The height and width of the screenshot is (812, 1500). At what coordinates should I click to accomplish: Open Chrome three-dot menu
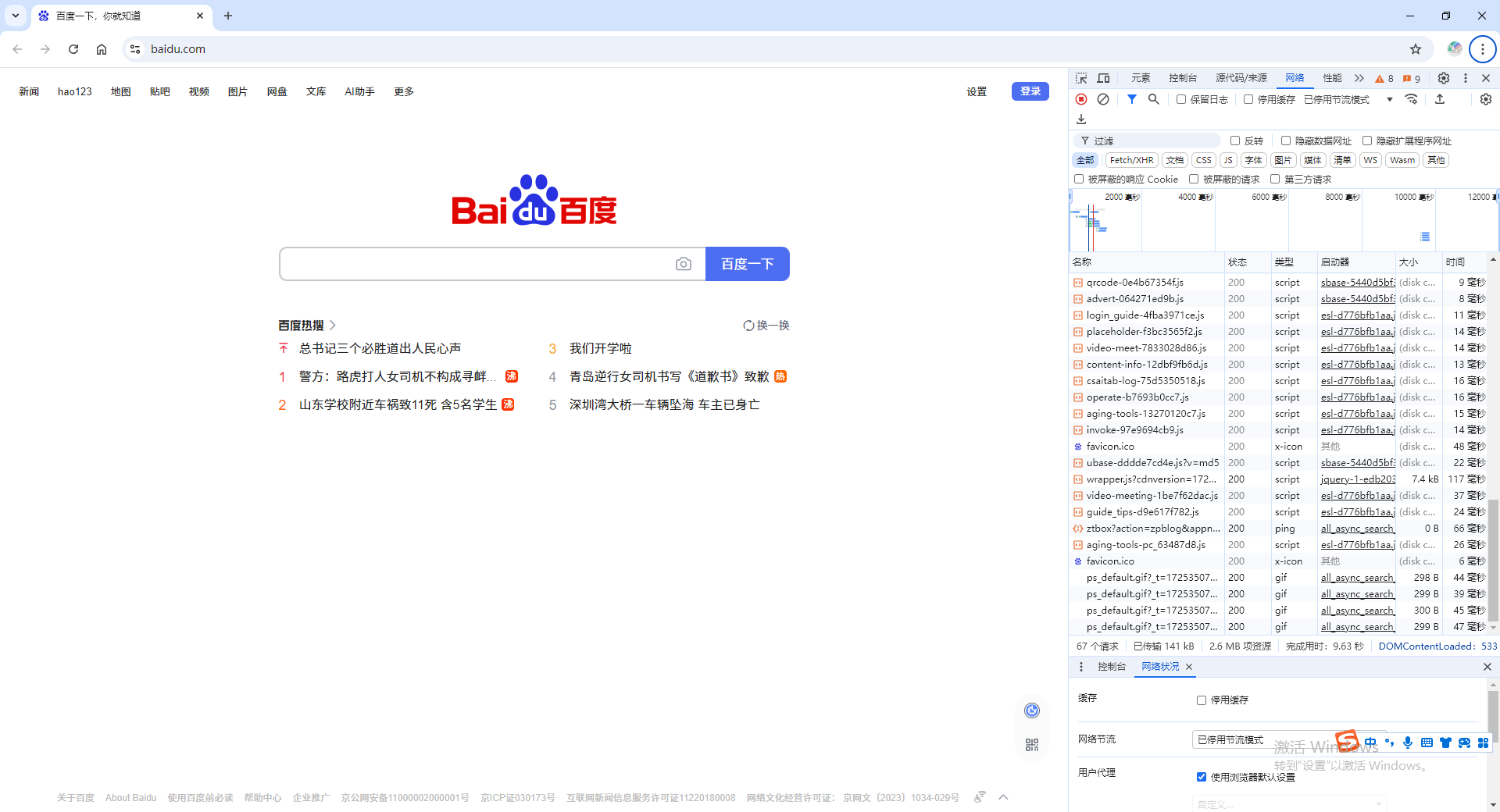pyautogui.click(x=1482, y=49)
